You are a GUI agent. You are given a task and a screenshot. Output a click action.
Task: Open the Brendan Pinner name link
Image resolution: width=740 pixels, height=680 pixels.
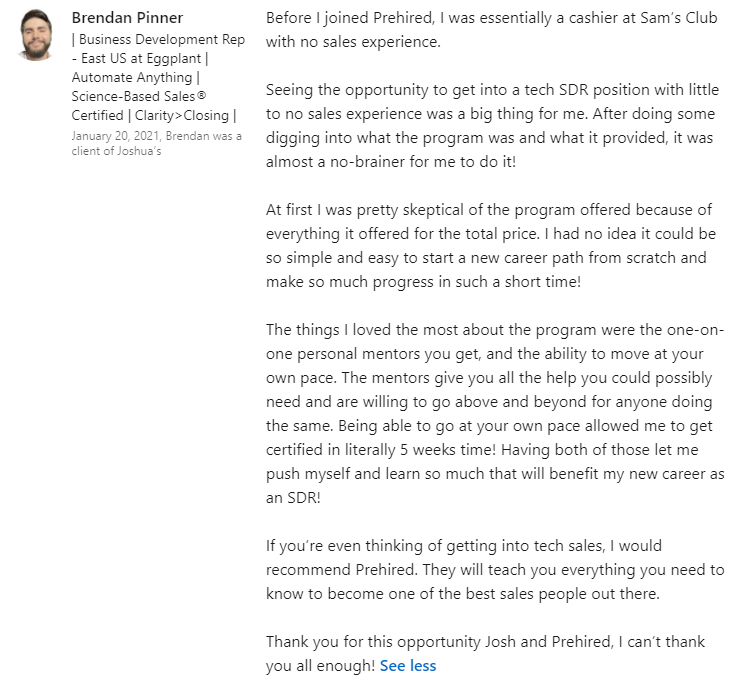(x=127, y=18)
